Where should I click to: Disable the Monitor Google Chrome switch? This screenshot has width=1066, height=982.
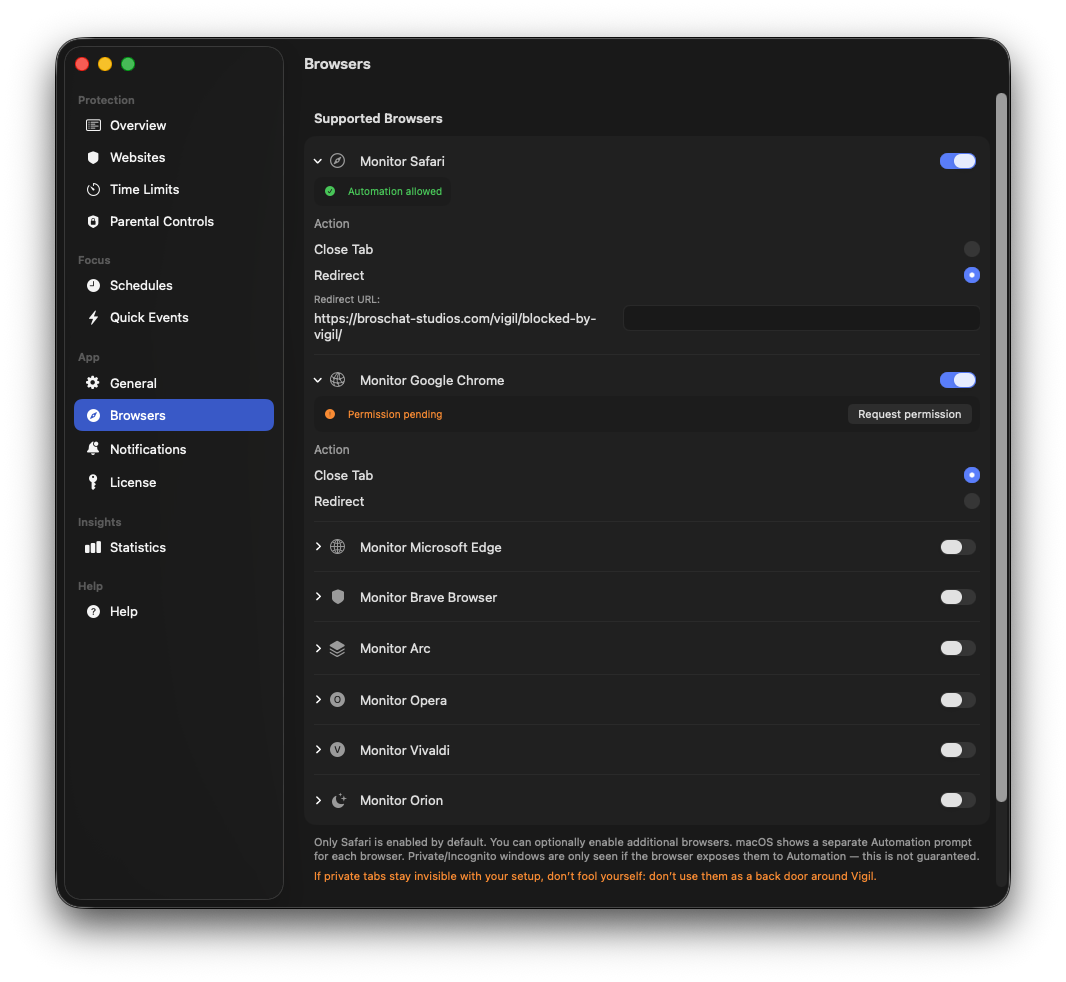point(957,379)
